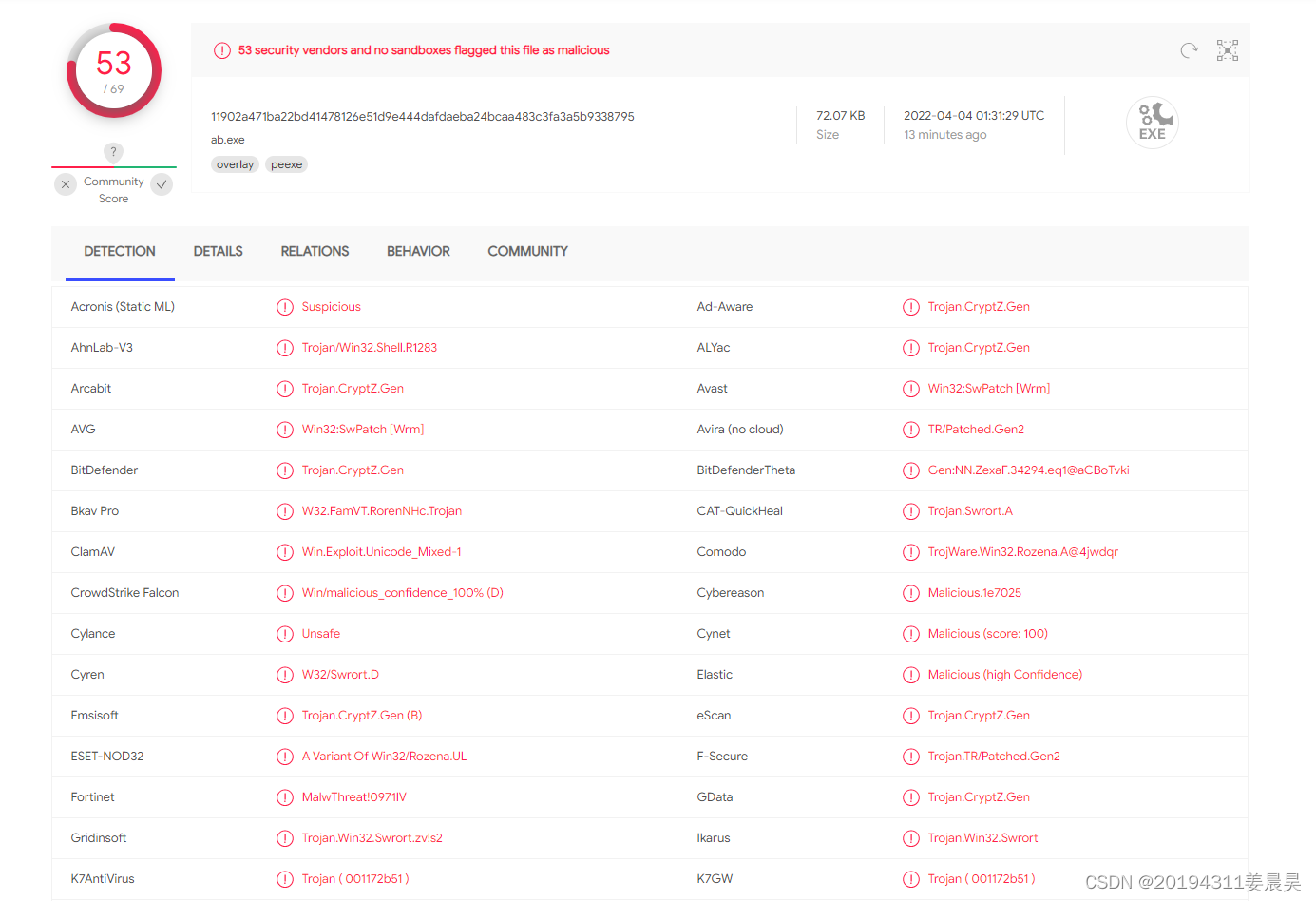Click the Community Score label
The image size is (1316, 901).
114,190
